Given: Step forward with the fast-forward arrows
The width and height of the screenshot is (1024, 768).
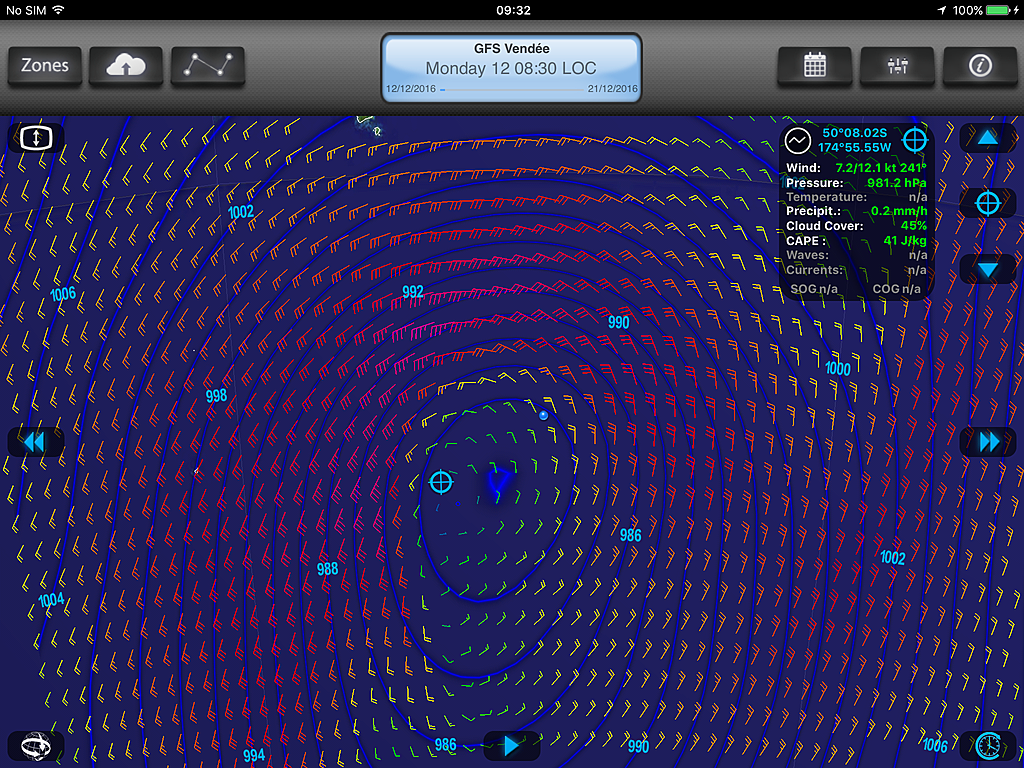Looking at the screenshot, I should pos(988,442).
